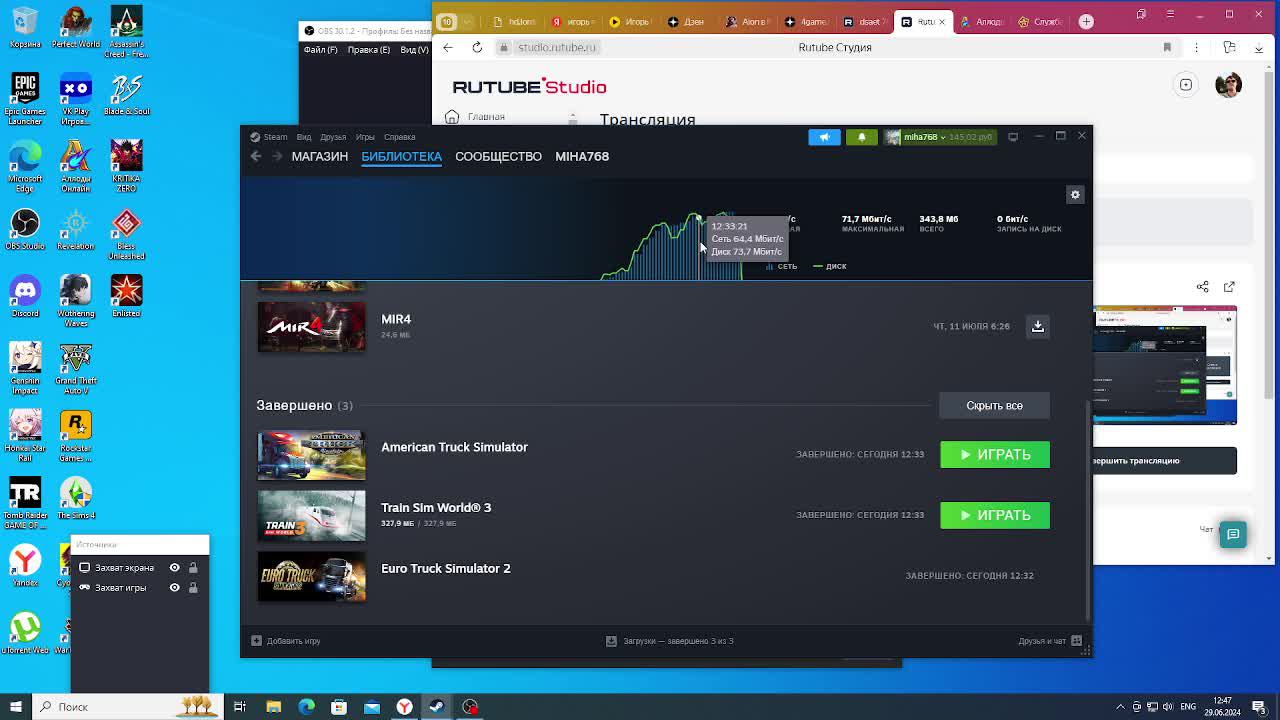Go back with Steam navigation arrow
This screenshot has width=1280, height=720.
[x=256, y=156]
